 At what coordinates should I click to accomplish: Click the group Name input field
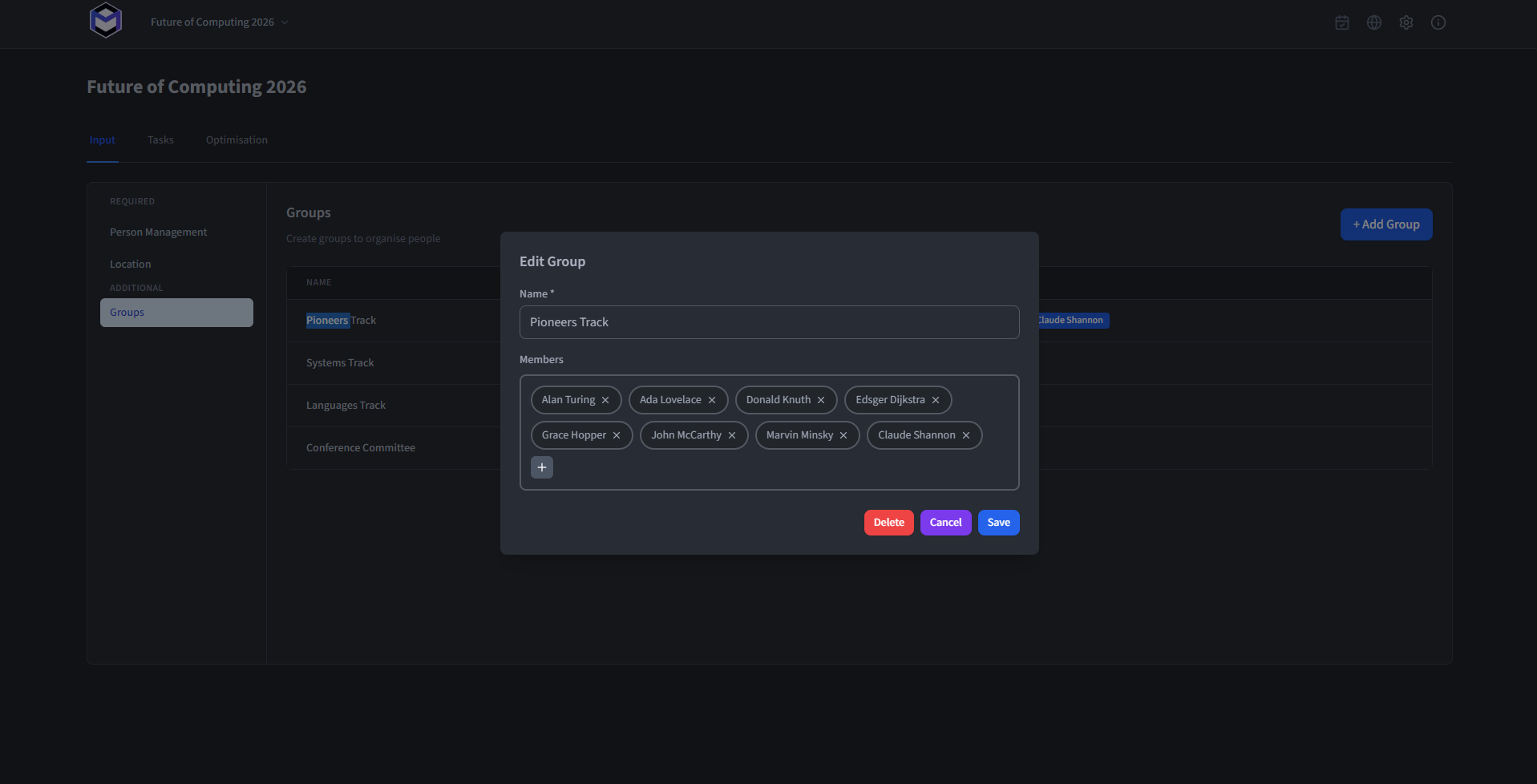coord(770,322)
